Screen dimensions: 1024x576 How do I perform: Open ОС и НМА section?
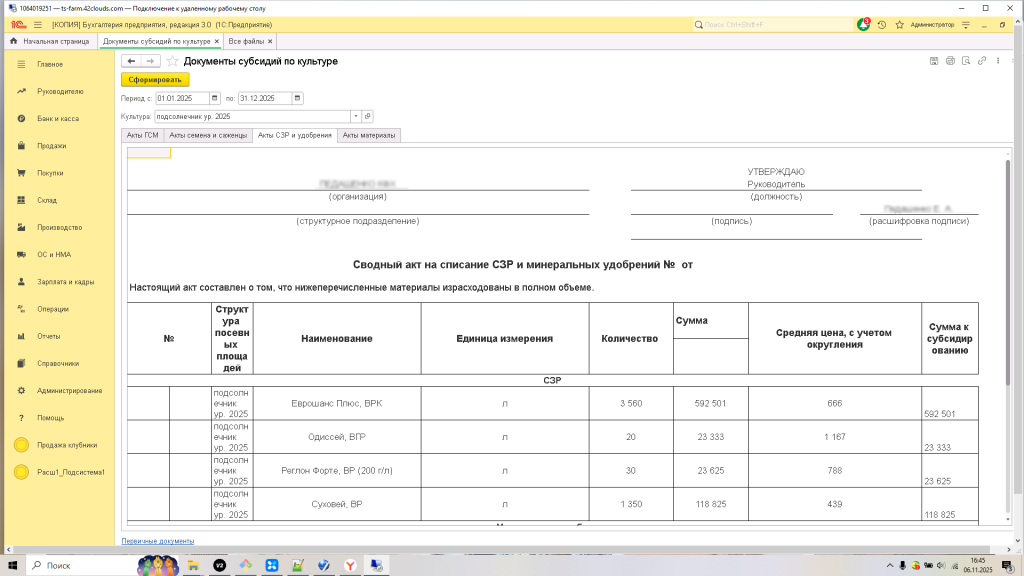[x=54, y=255]
